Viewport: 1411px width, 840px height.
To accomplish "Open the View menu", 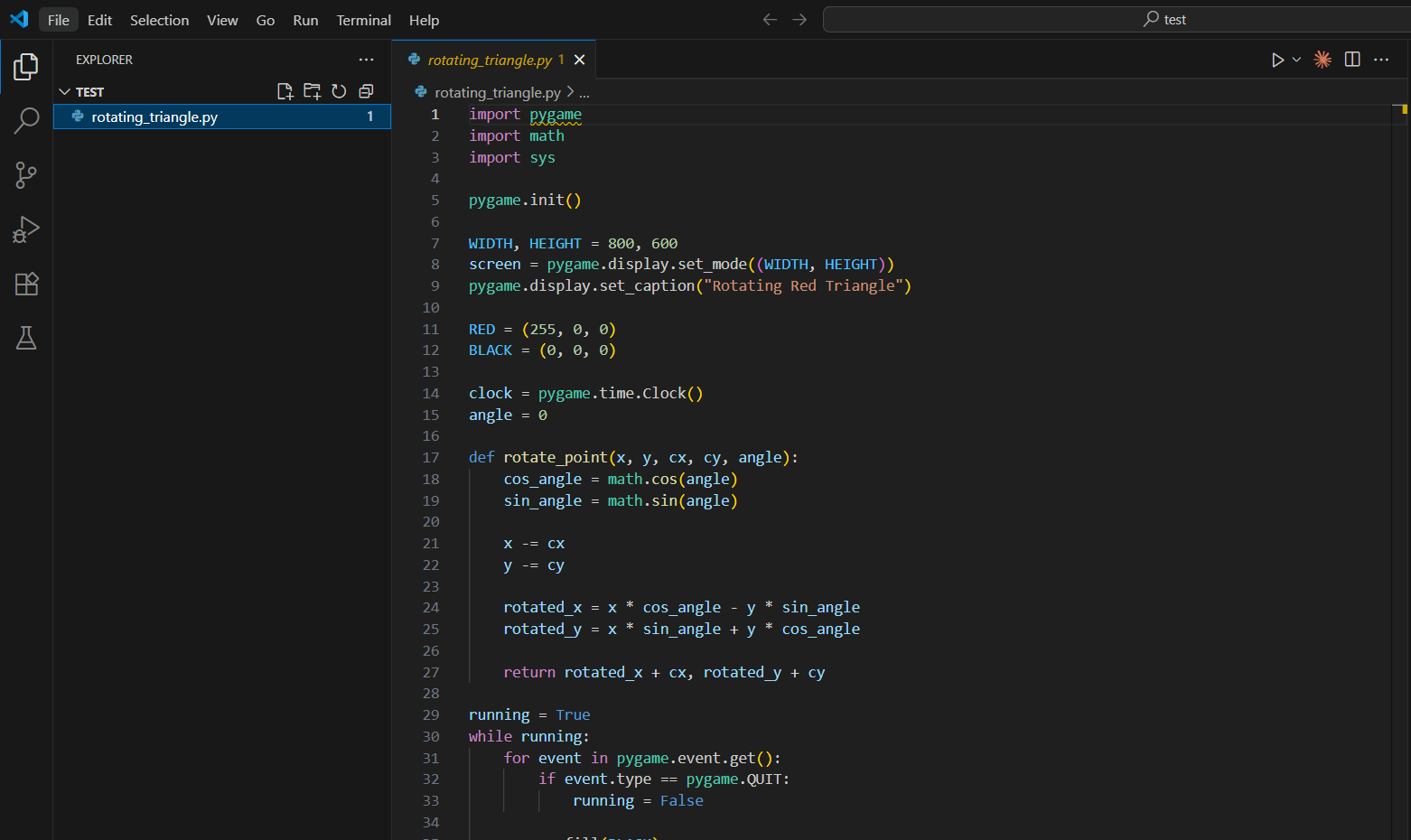I will (222, 20).
